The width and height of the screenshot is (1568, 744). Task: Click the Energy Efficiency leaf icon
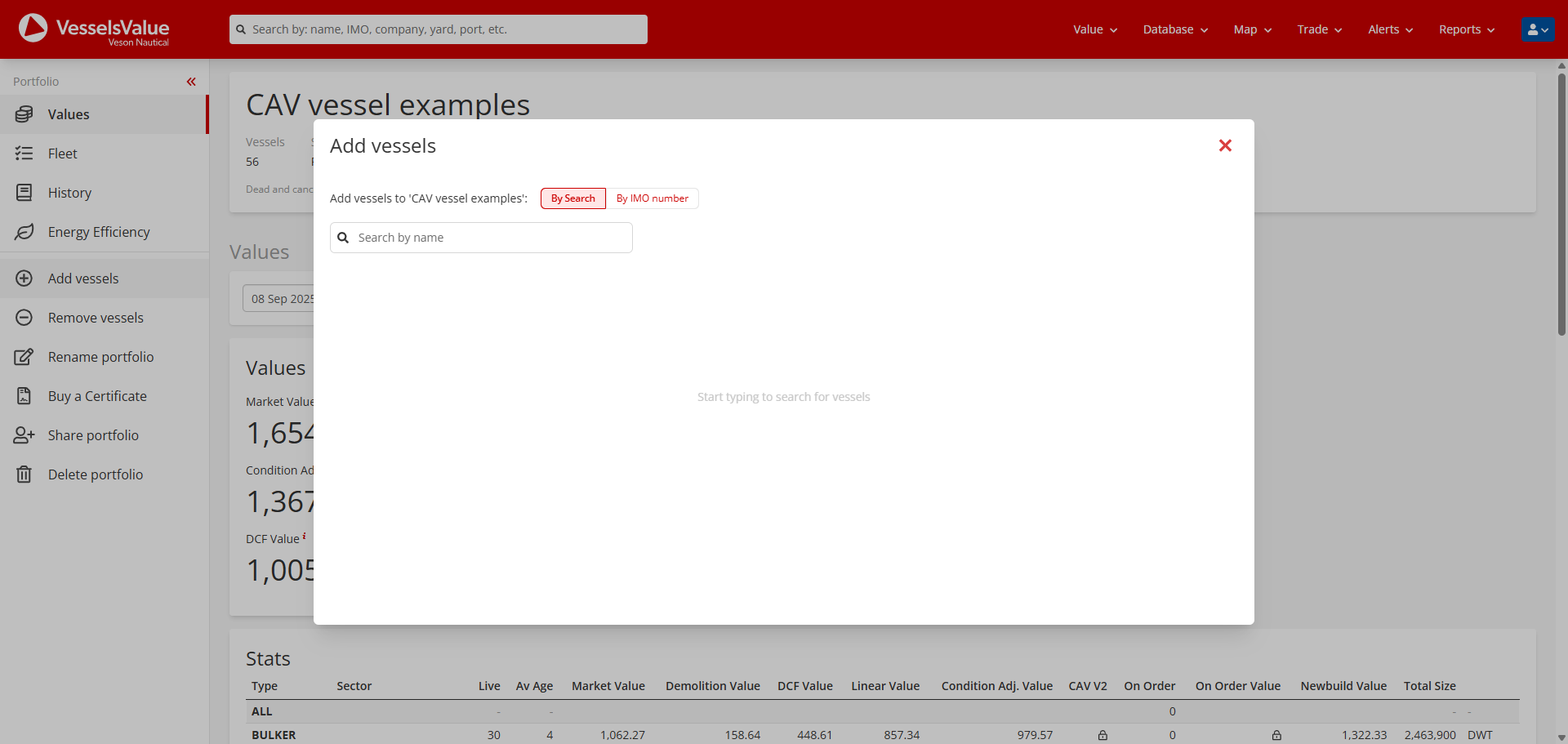(24, 232)
